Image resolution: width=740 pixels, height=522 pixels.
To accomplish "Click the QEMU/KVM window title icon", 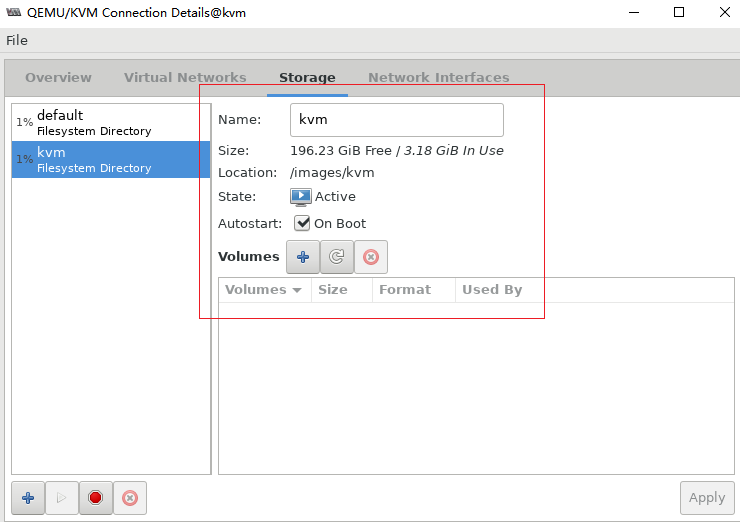I will [13, 12].
